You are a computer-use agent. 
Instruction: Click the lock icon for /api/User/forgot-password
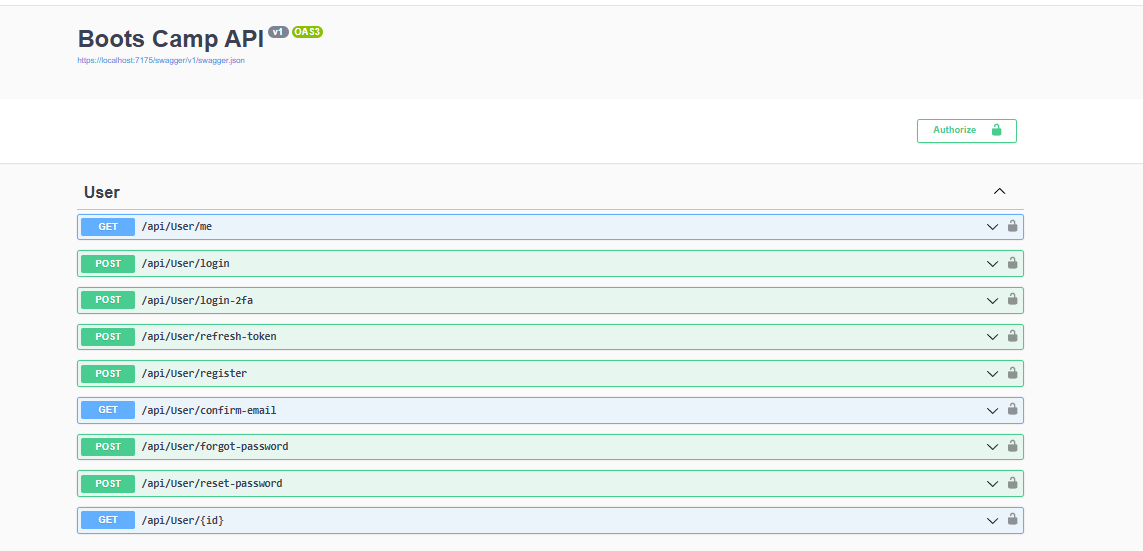[x=1012, y=447]
